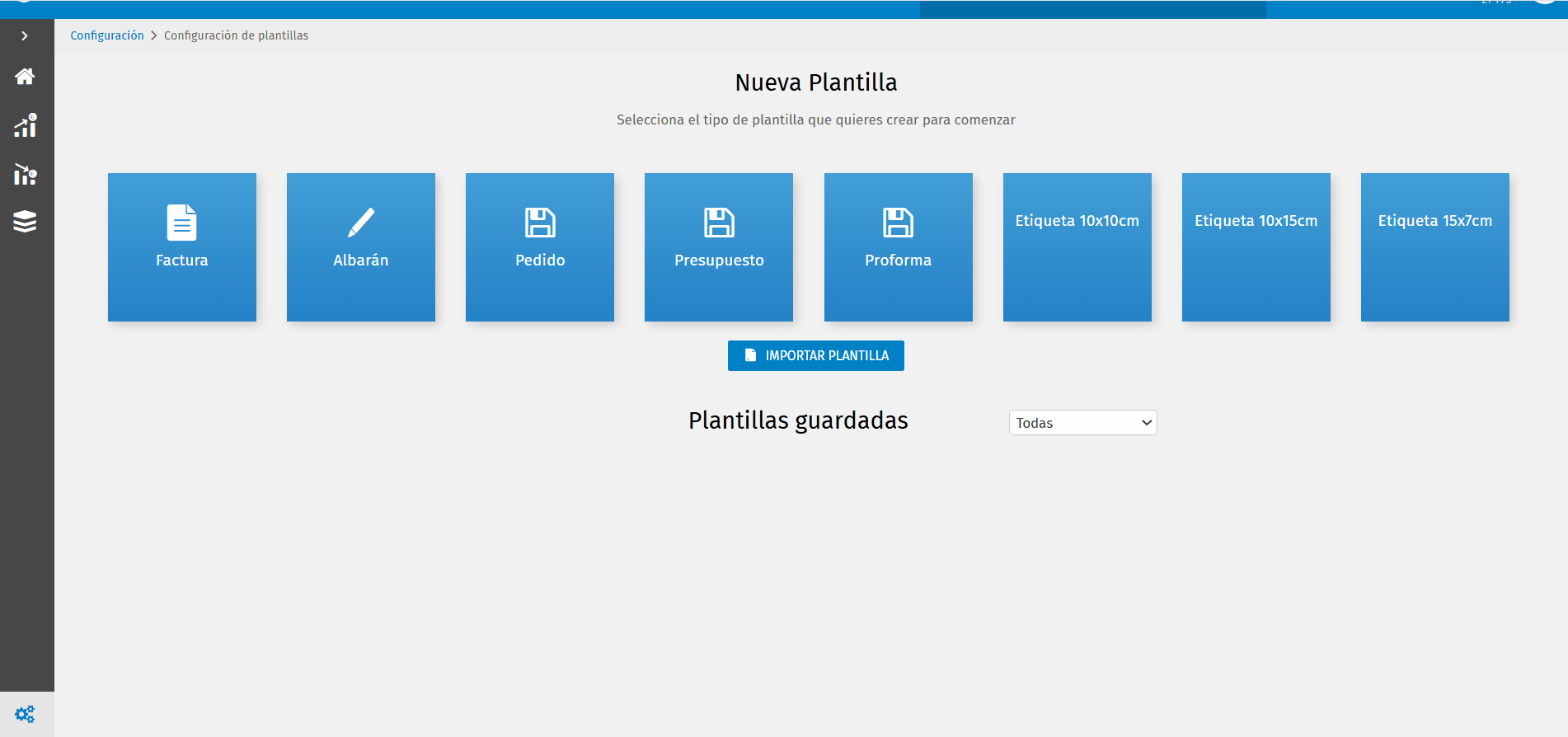Viewport: 1568px width, 737px height.
Task: Click the floppy disk icon on Proforma tile
Action: coord(899,223)
